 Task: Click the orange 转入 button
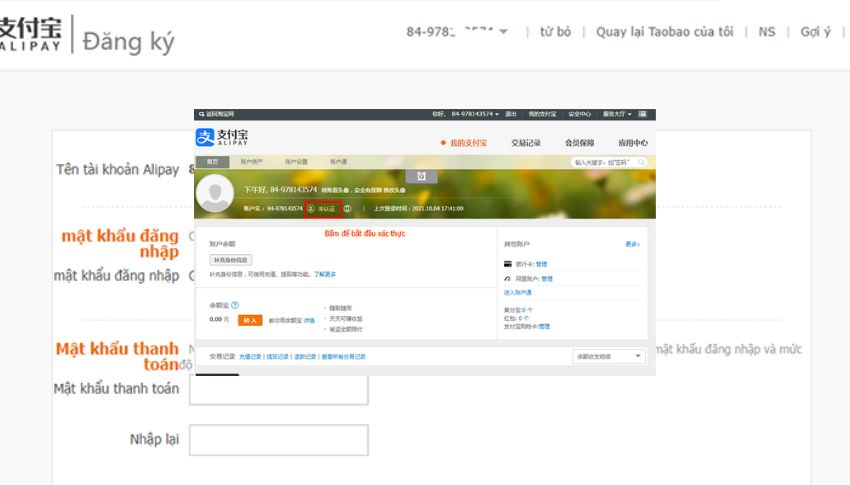(250, 320)
